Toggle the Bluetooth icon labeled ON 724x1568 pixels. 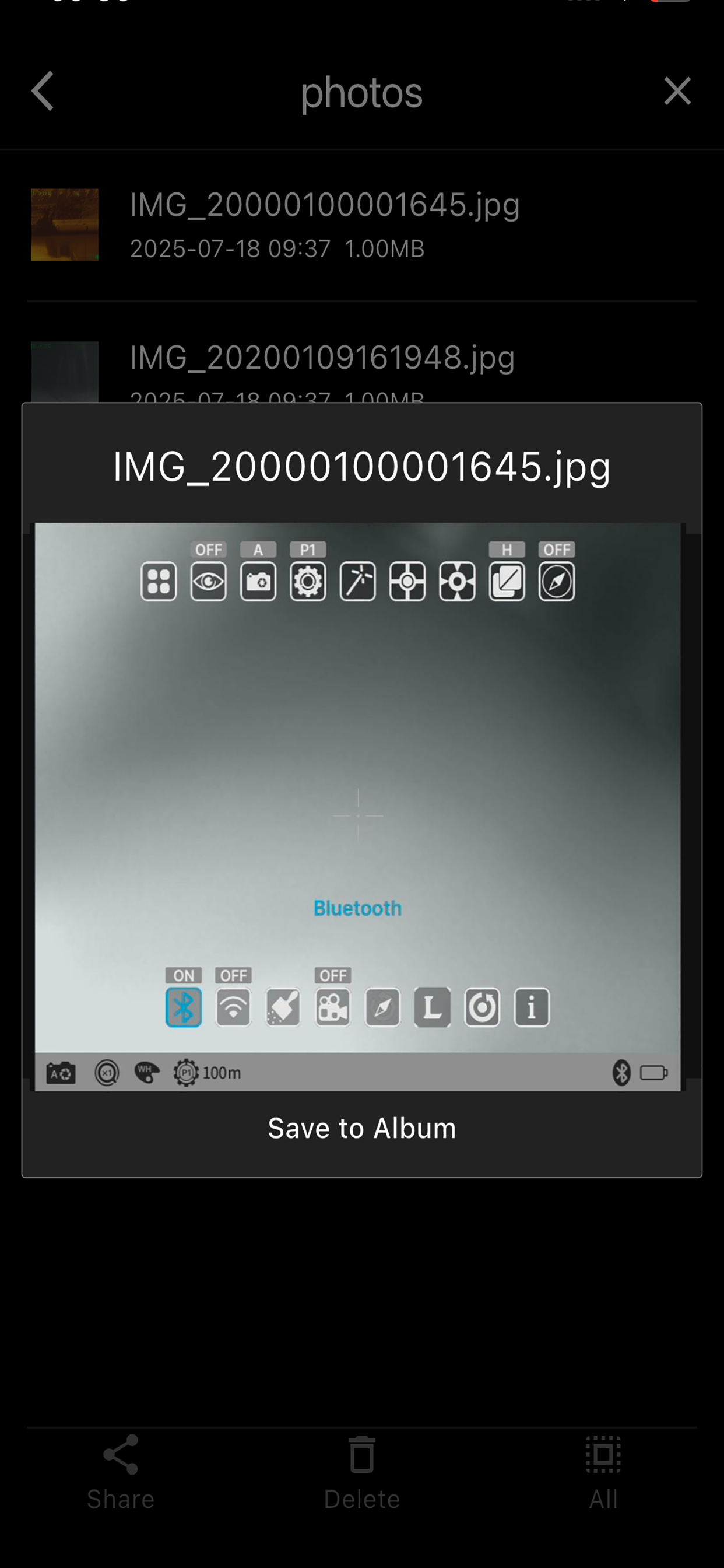184,1008
